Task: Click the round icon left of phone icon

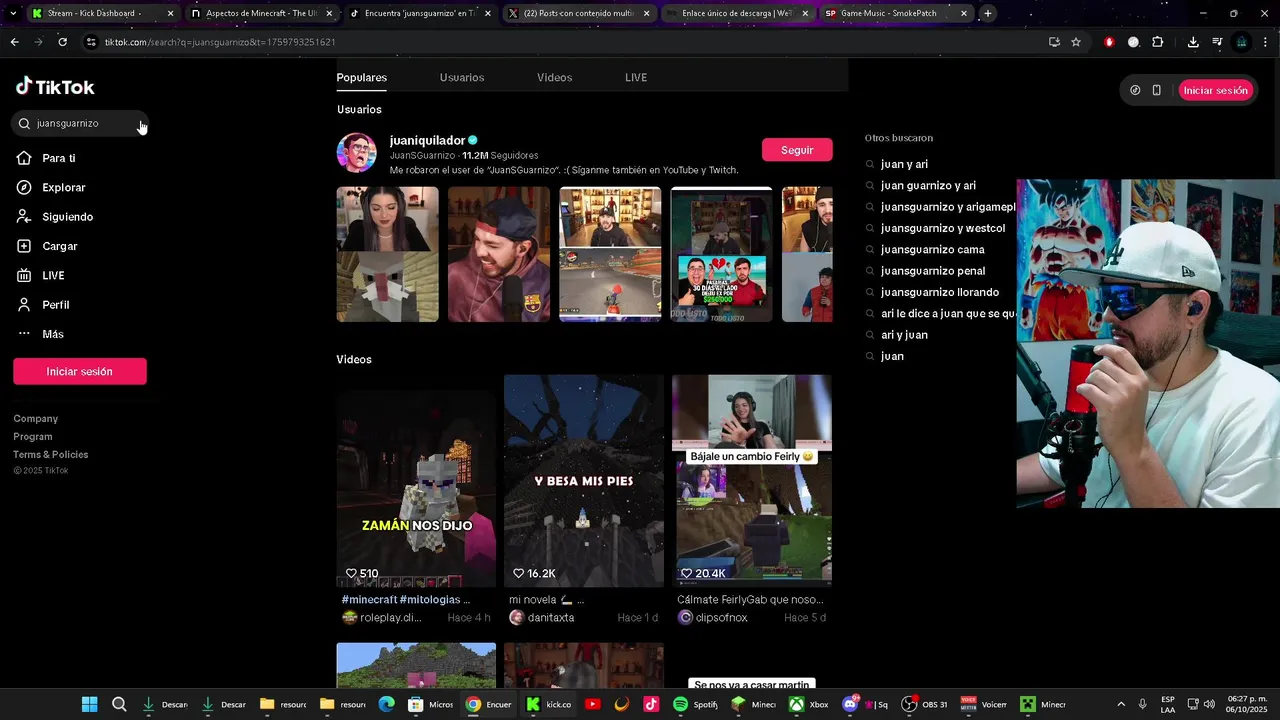Action: click(1135, 90)
